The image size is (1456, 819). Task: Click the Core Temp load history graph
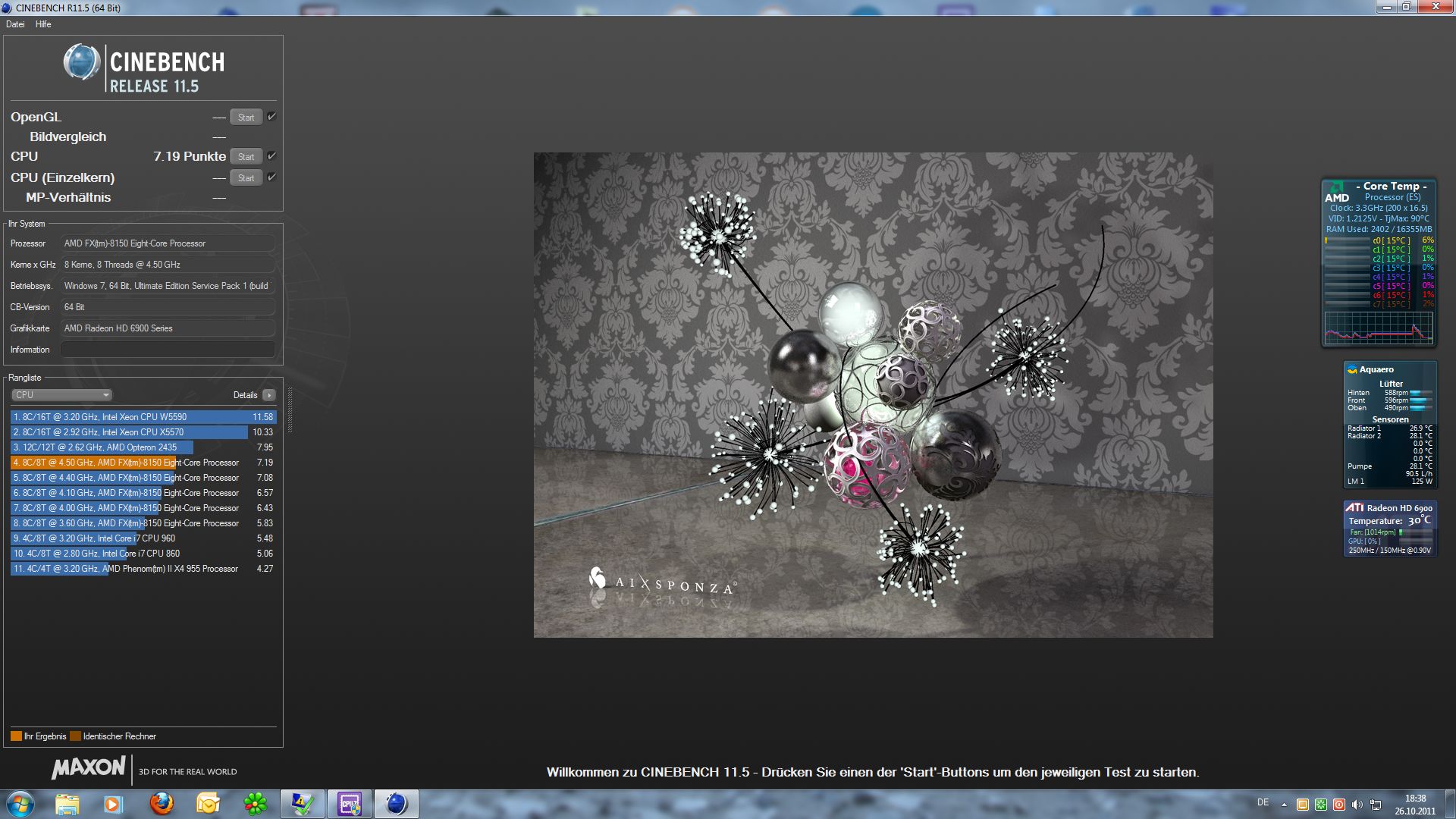pyautogui.click(x=1379, y=327)
